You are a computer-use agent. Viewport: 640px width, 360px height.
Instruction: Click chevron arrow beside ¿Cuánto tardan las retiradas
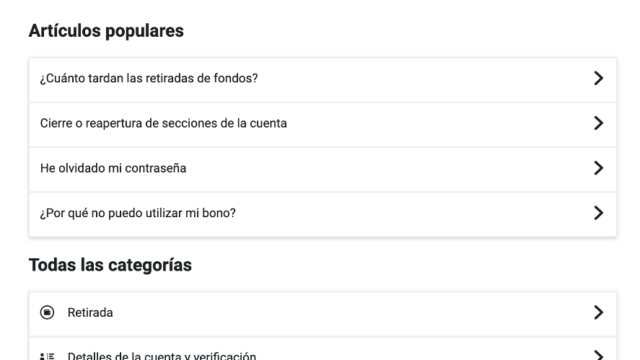[x=598, y=78]
